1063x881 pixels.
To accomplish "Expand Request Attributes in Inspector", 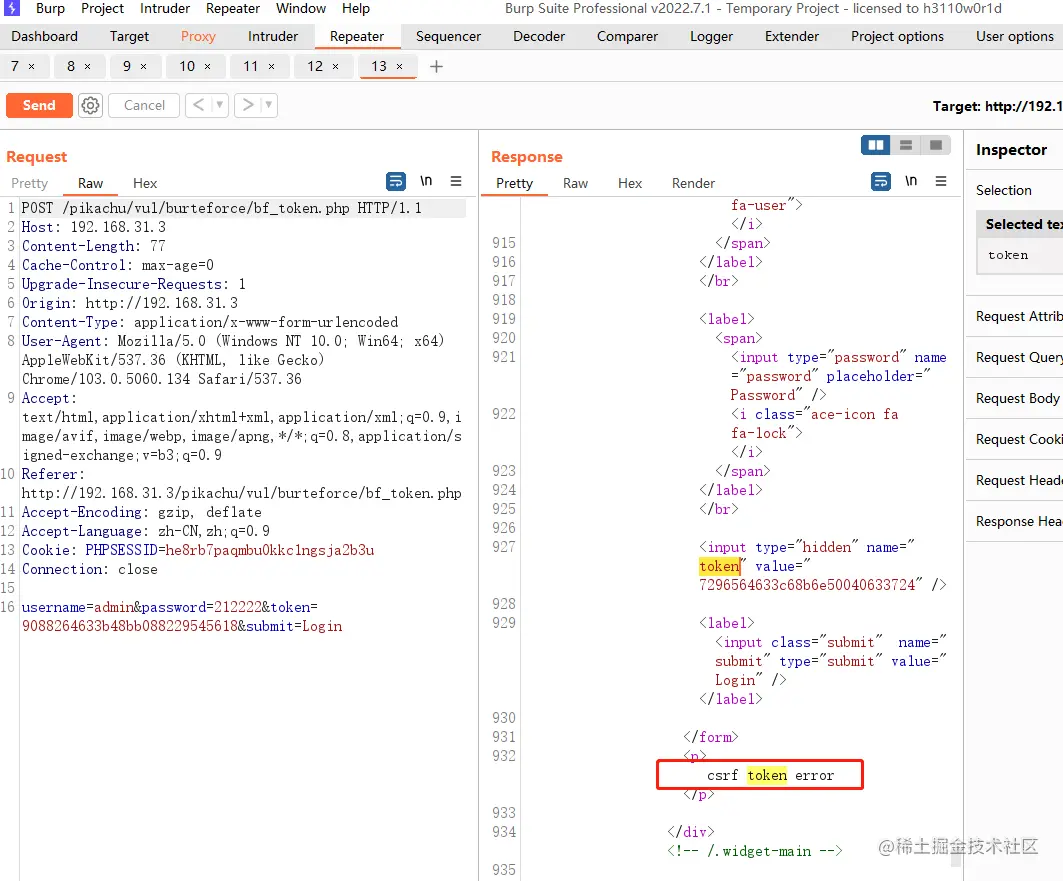I will 1016,316.
